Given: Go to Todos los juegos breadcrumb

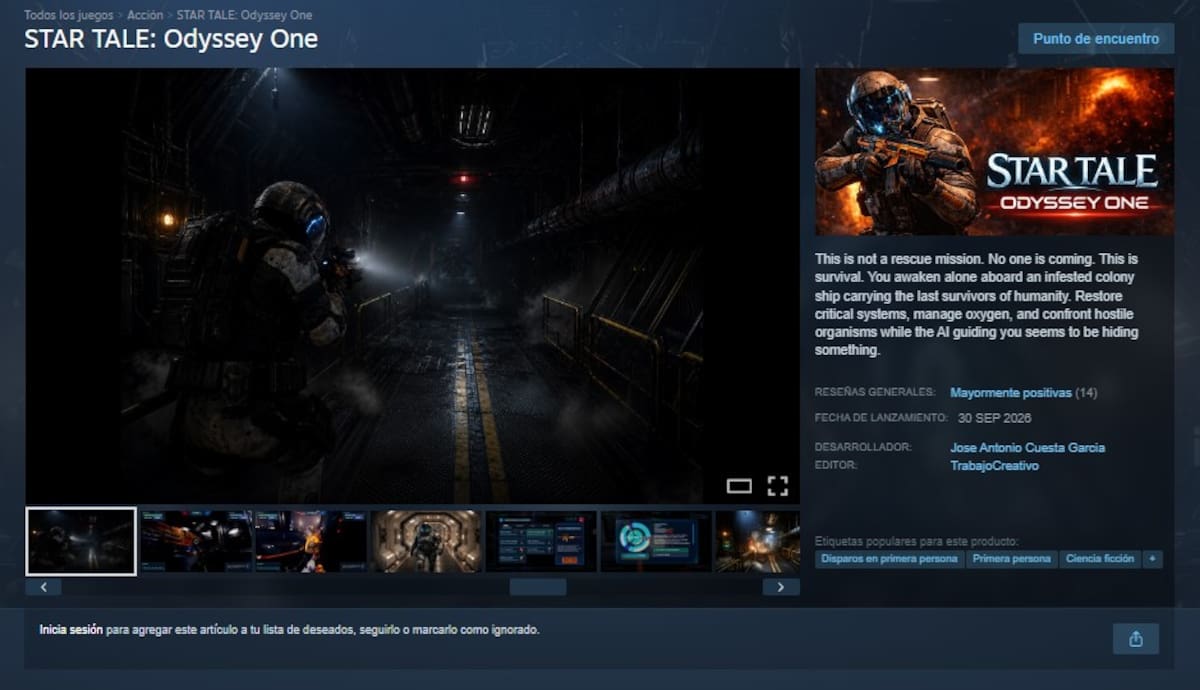Looking at the screenshot, I should [69, 16].
